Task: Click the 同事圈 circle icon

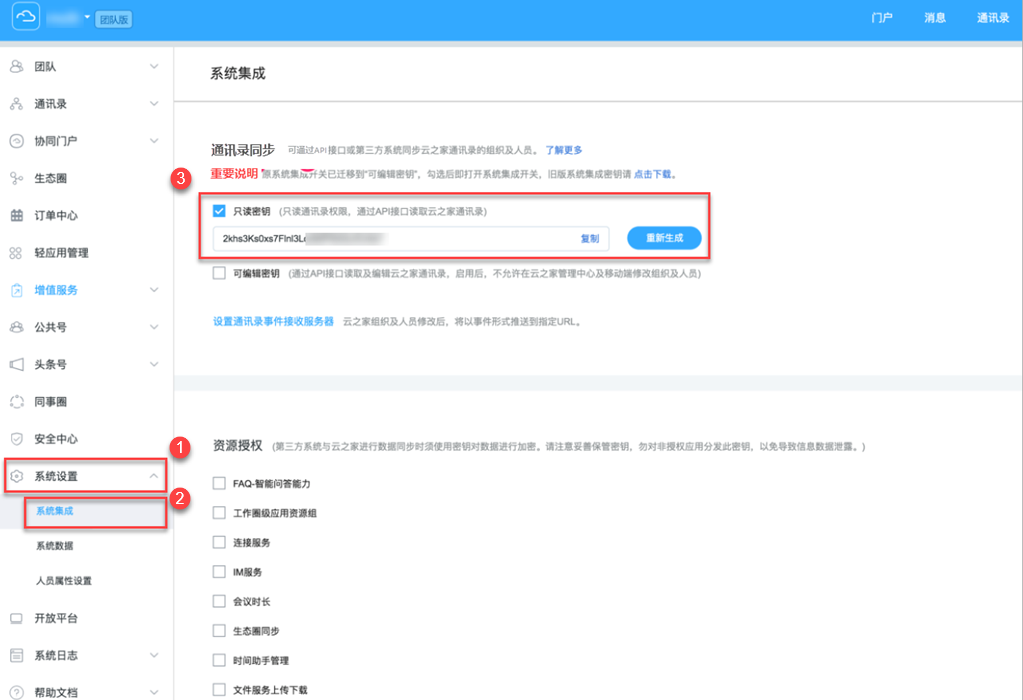Action: pyautogui.click(x=17, y=402)
